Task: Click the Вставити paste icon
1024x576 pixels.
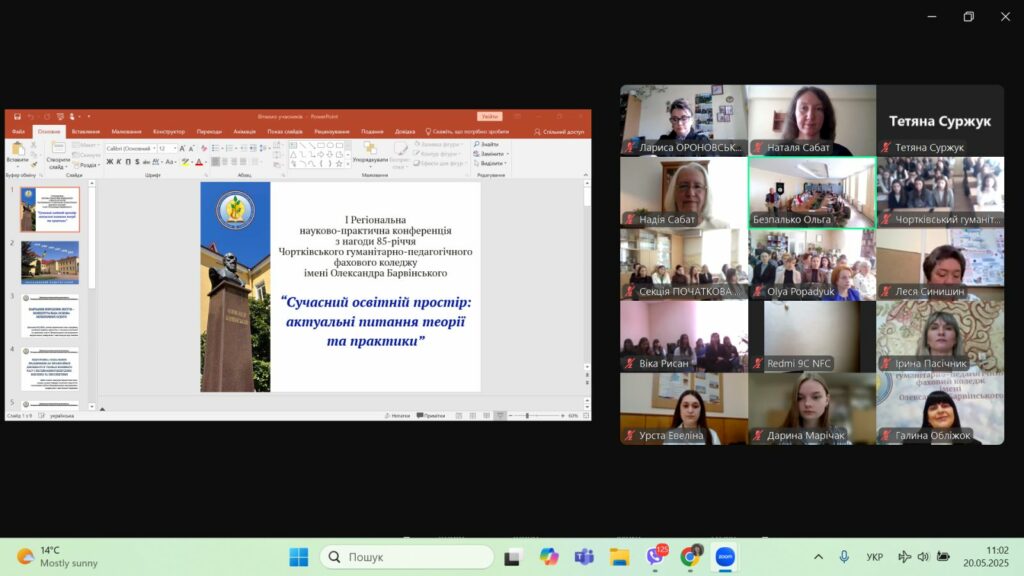Action: [18, 153]
